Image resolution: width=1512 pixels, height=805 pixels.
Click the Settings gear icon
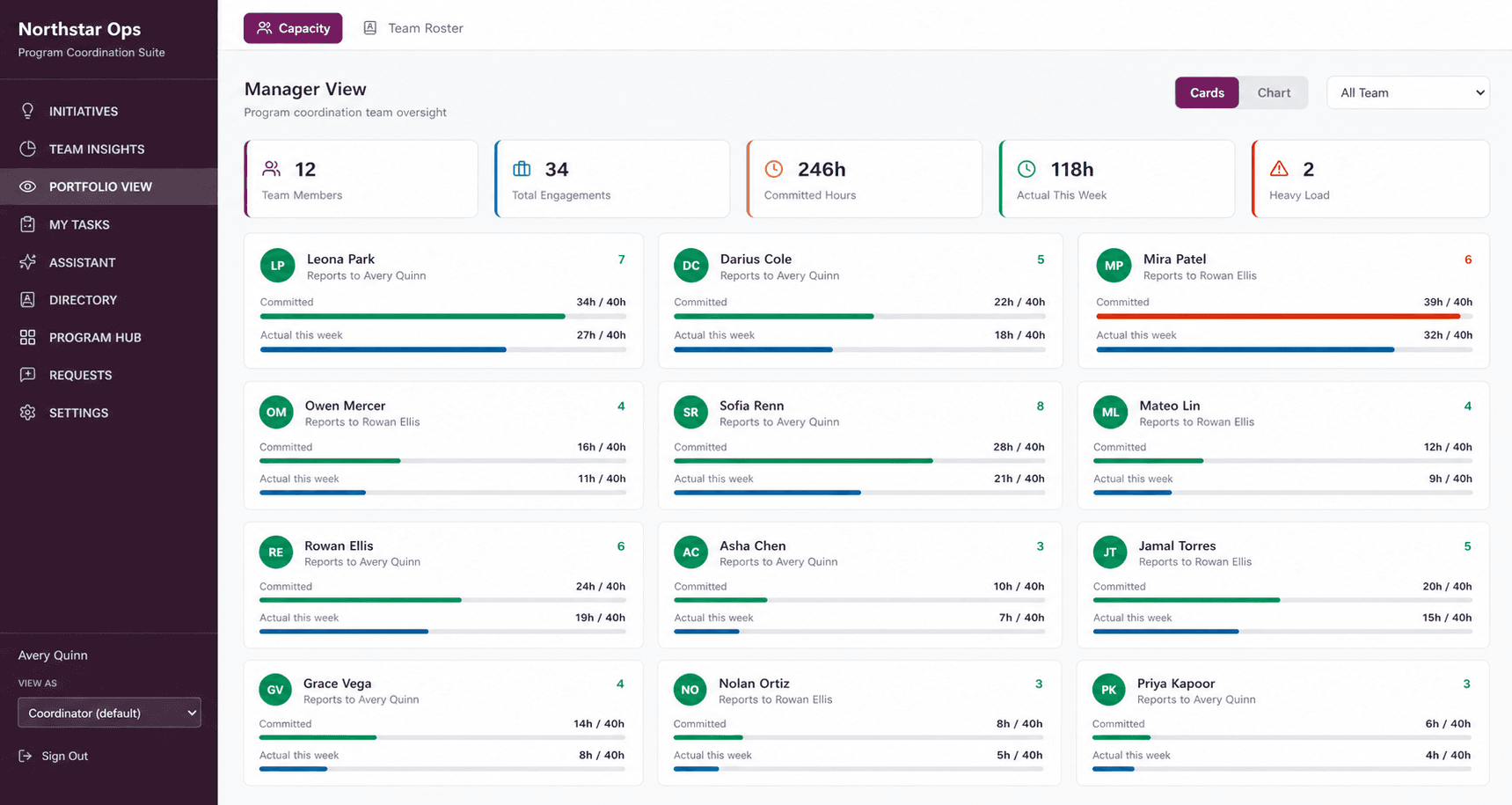[x=27, y=413]
